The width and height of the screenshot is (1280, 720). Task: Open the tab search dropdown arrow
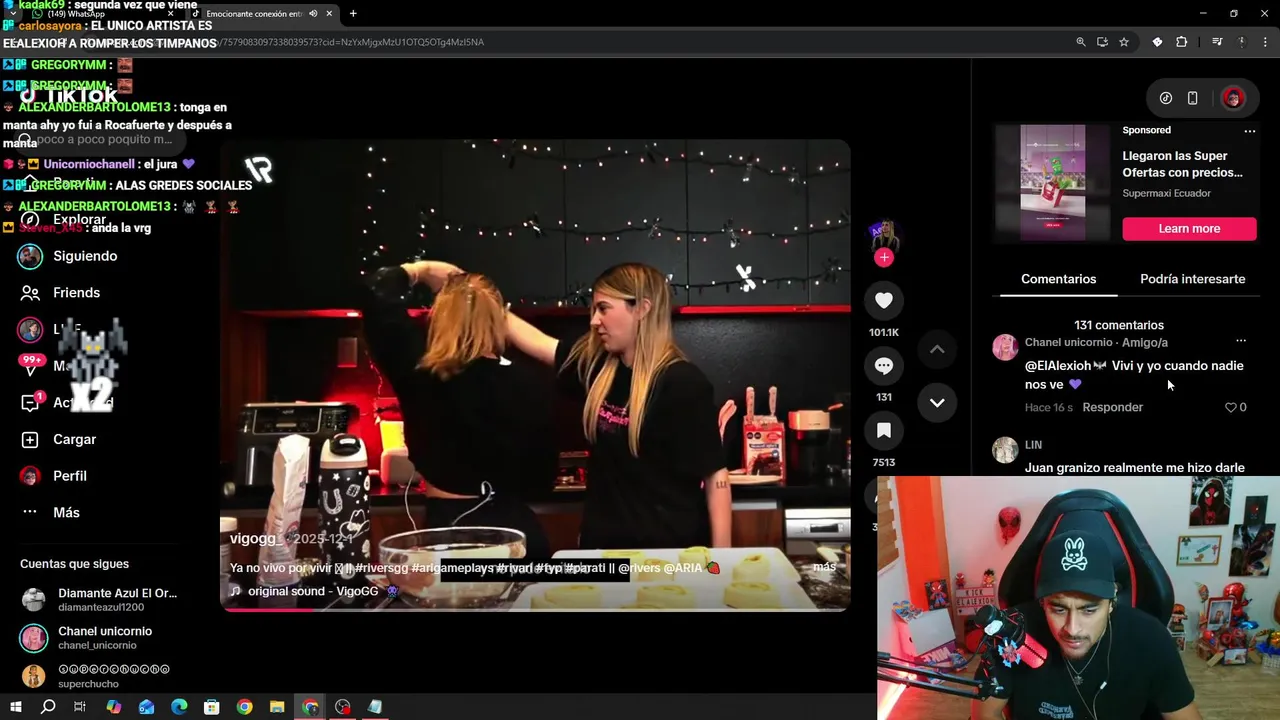coord(13,13)
